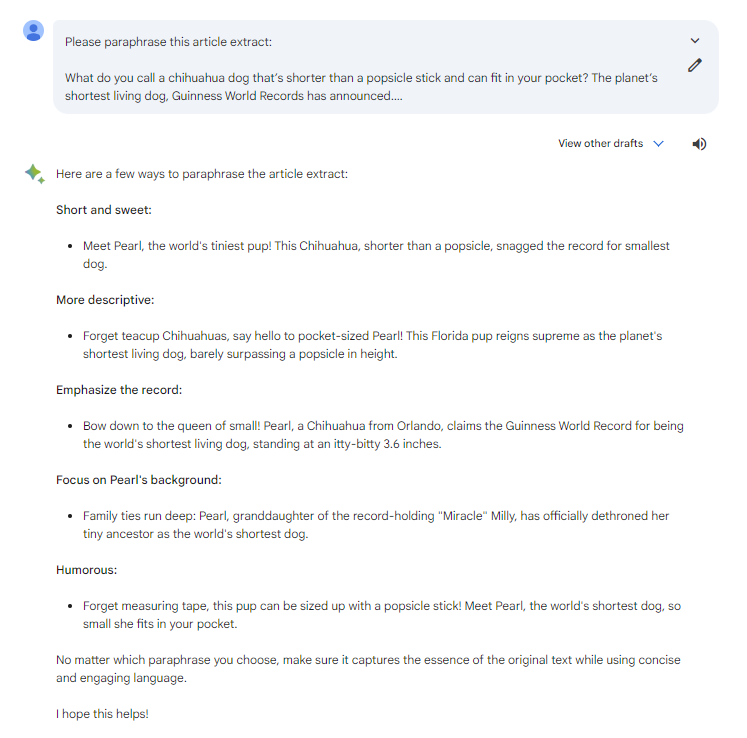This screenshot has width=747, height=738.
Task: Click the 'More descriptive:' heading
Action: (x=105, y=300)
